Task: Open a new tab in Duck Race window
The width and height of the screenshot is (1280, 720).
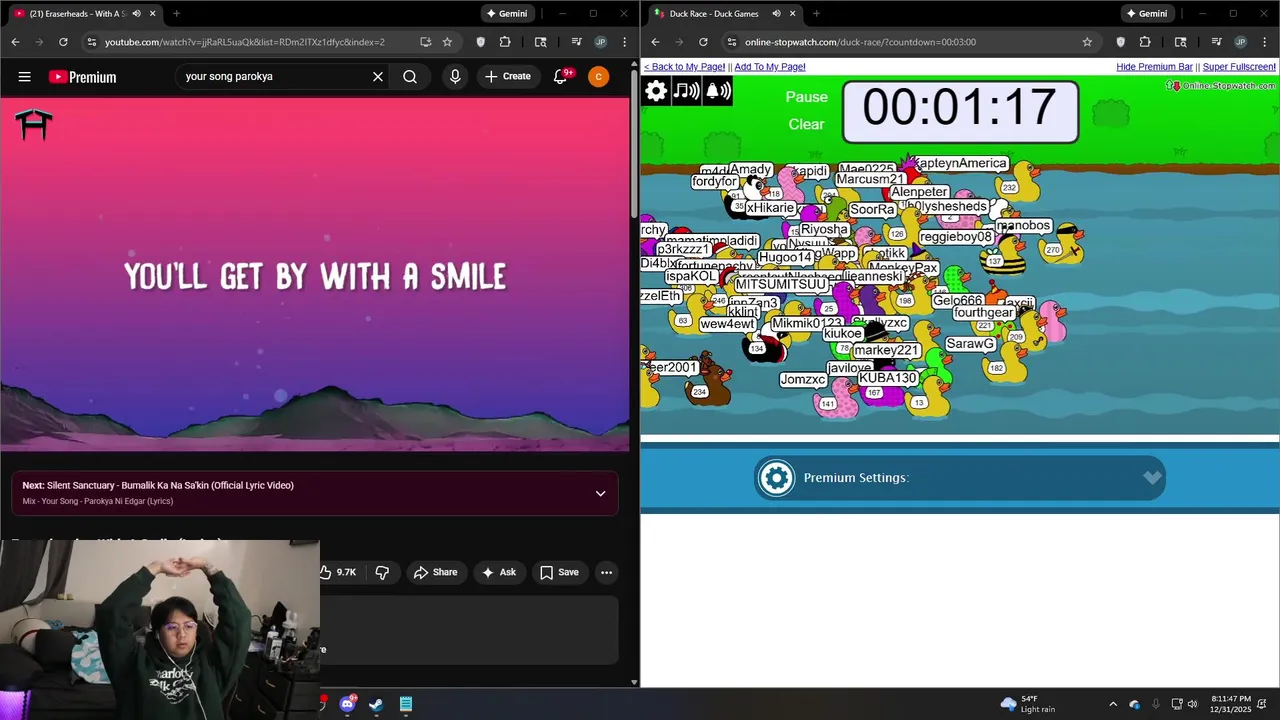Action: [x=816, y=14]
